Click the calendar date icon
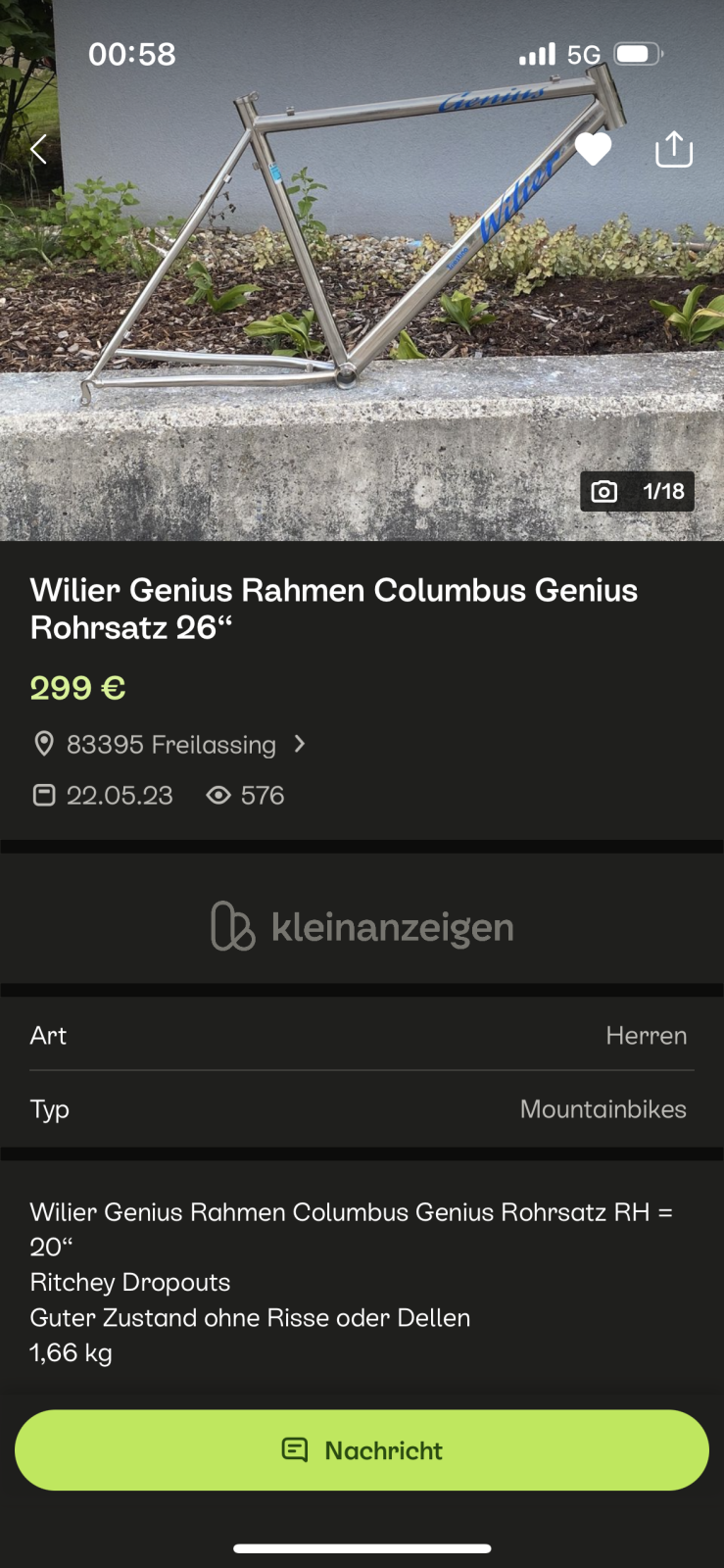This screenshot has height=1568, width=724. click(44, 795)
